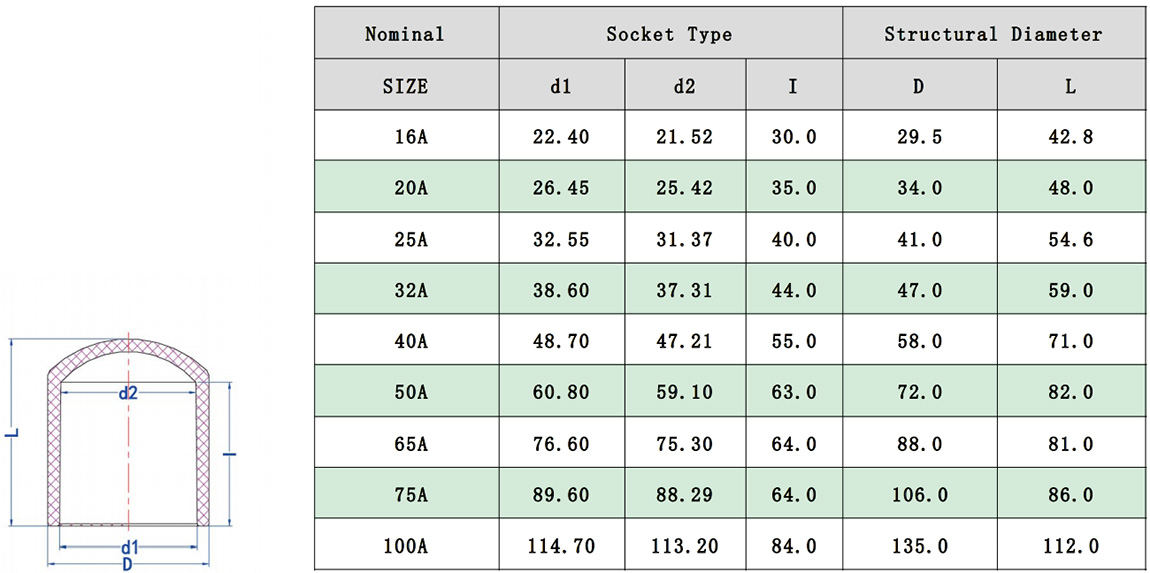Click the "Socket Type" header cell
The image size is (1150, 573).
tap(669, 34)
